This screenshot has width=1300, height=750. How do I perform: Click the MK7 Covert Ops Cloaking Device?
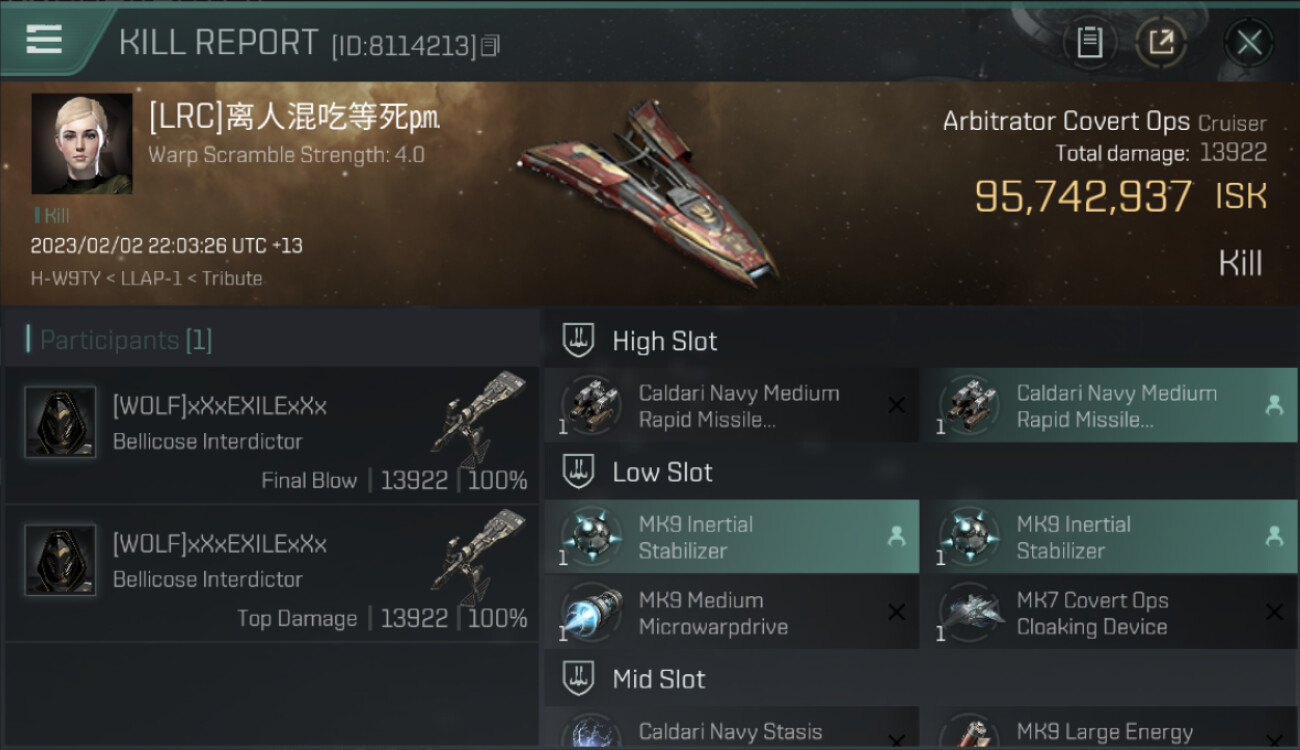[1108, 613]
